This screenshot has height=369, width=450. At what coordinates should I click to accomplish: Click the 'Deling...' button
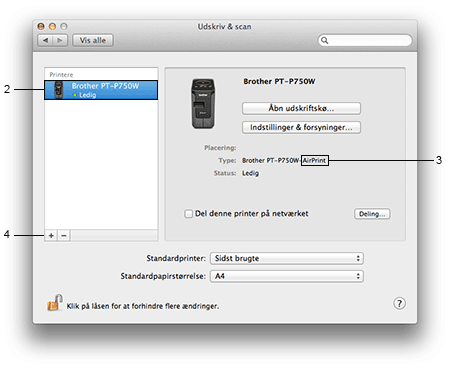click(372, 214)
